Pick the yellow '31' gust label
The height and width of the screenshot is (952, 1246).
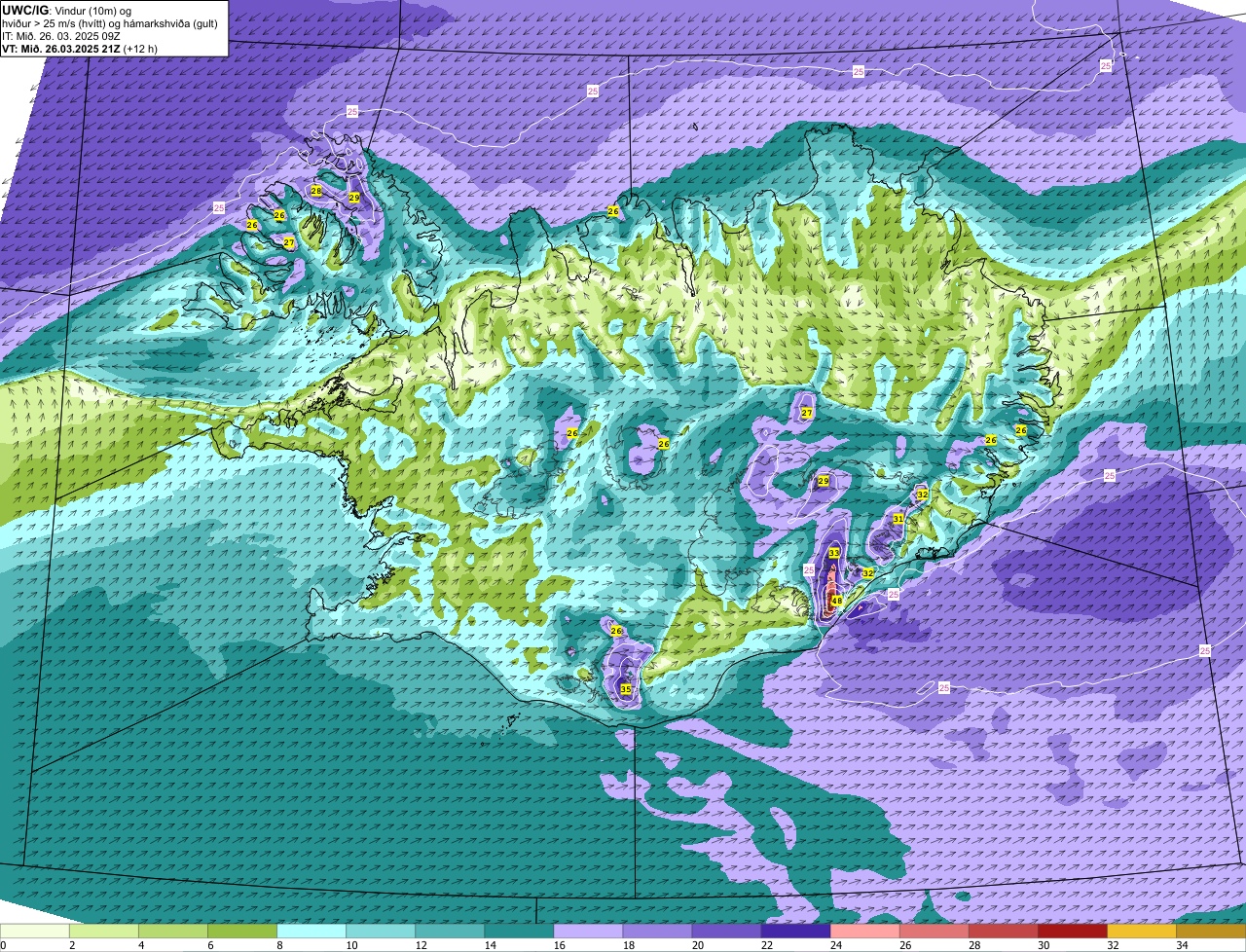[x=898, y=519]
